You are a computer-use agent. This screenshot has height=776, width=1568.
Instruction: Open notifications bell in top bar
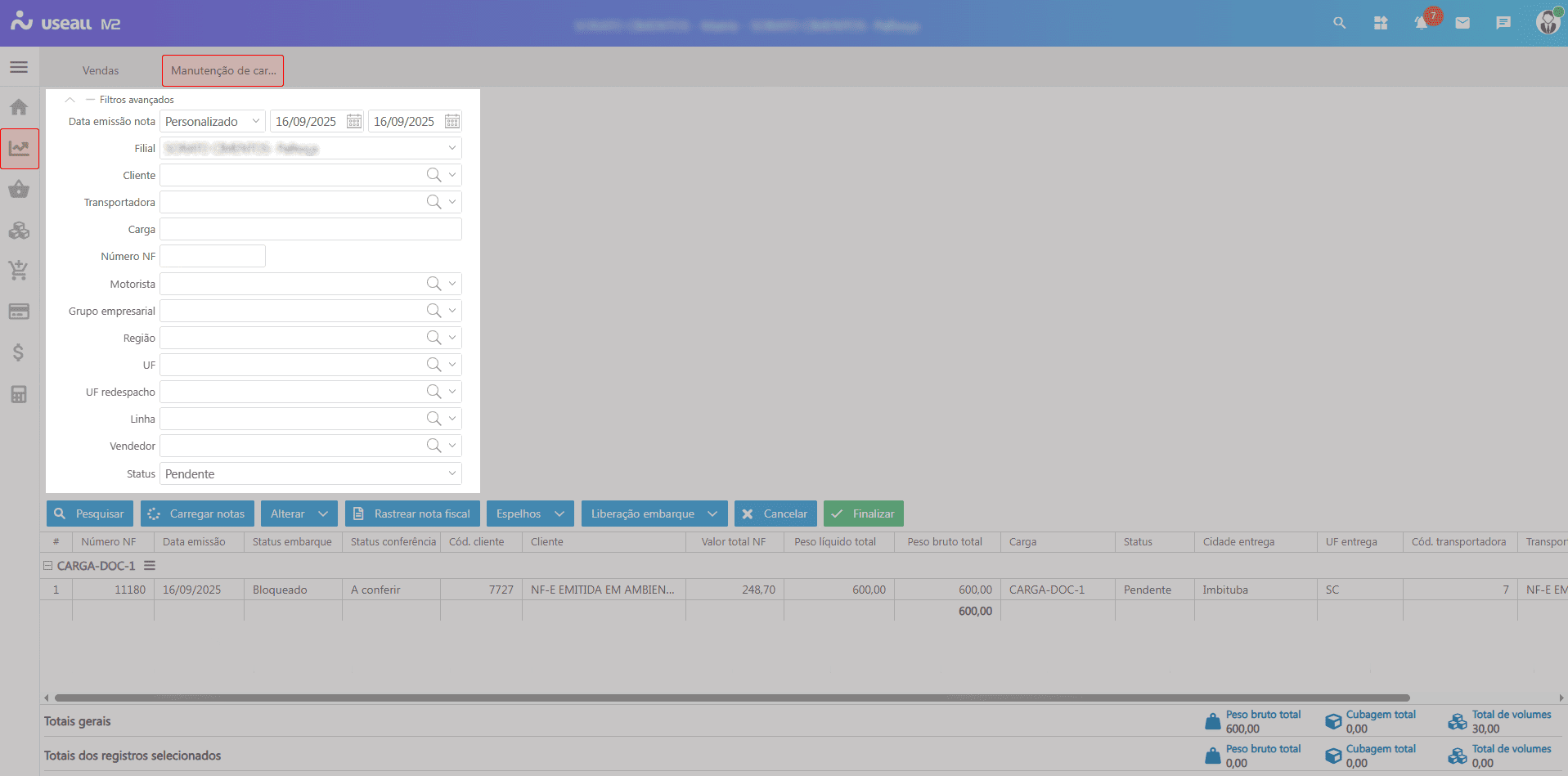pos(1422,23)
